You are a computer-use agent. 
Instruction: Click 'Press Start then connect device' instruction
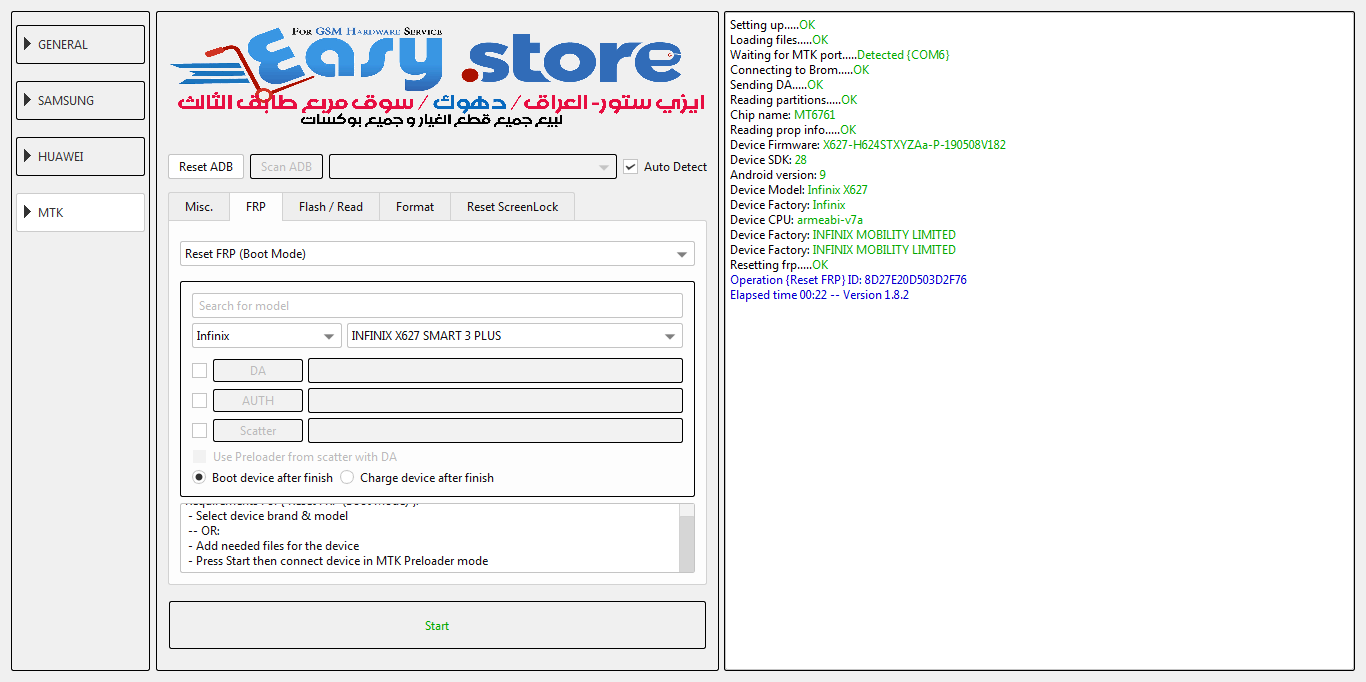point(338,561)
